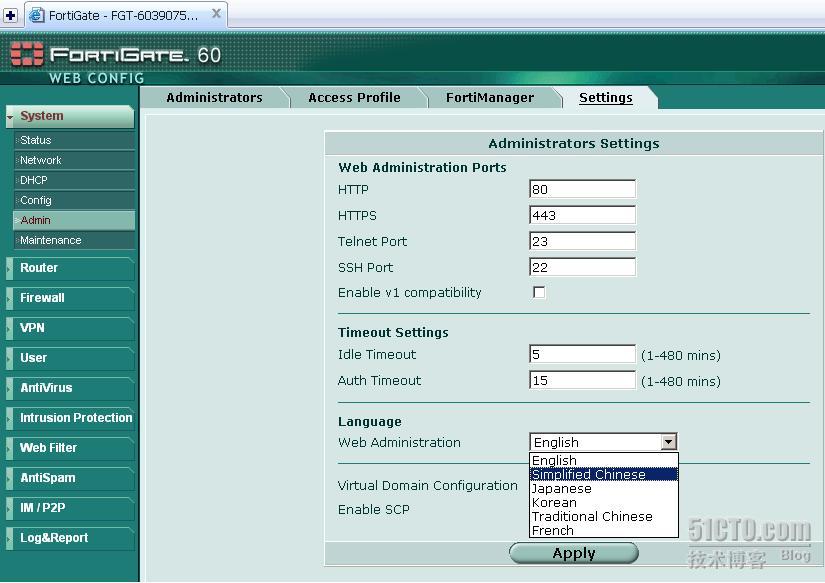Viewport: 825px width, 583px height.
Task: Click the Apply button
Action: click(x=574, y=554)
